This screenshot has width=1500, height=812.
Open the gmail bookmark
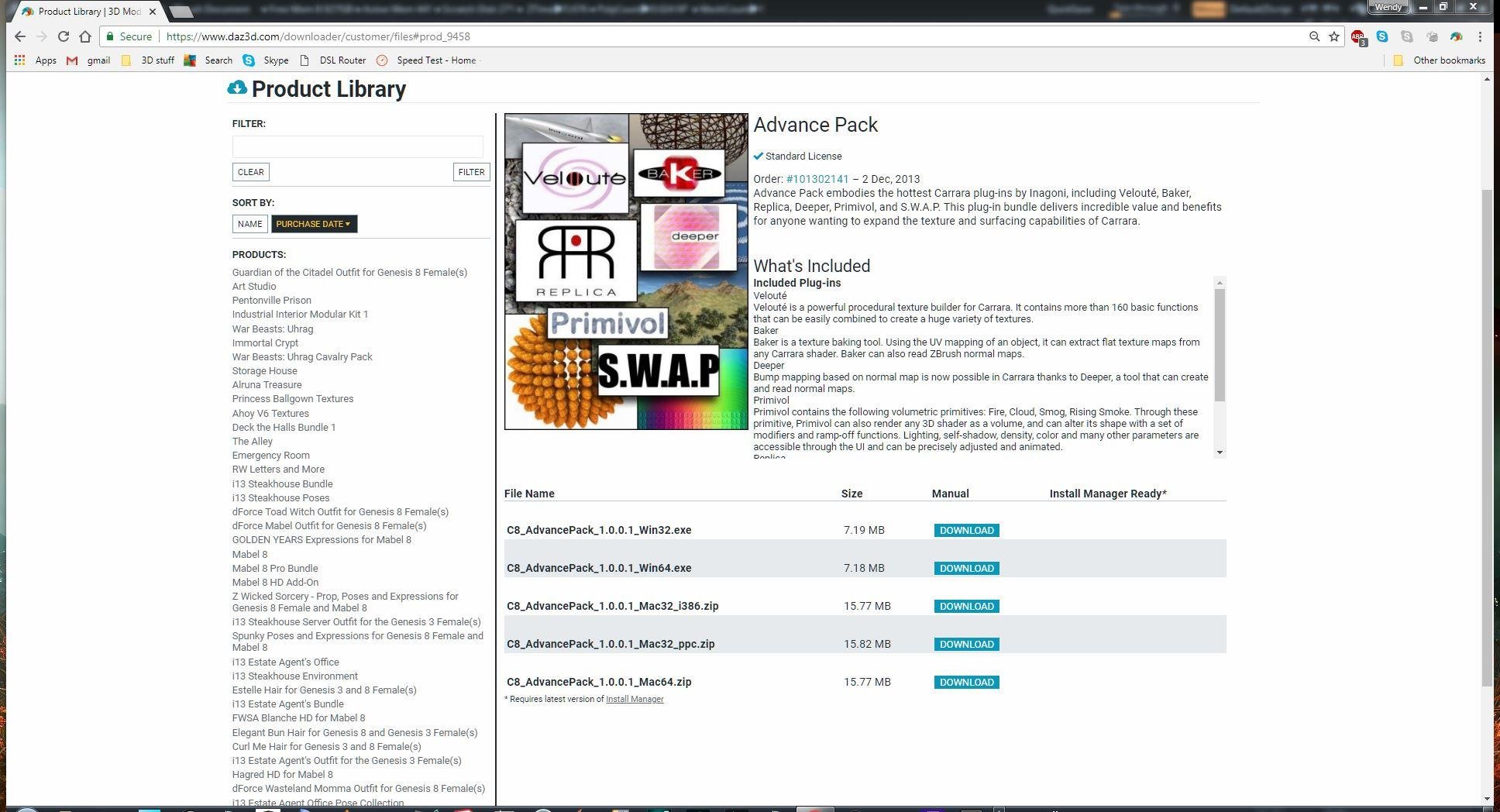[x=88, y=60]
